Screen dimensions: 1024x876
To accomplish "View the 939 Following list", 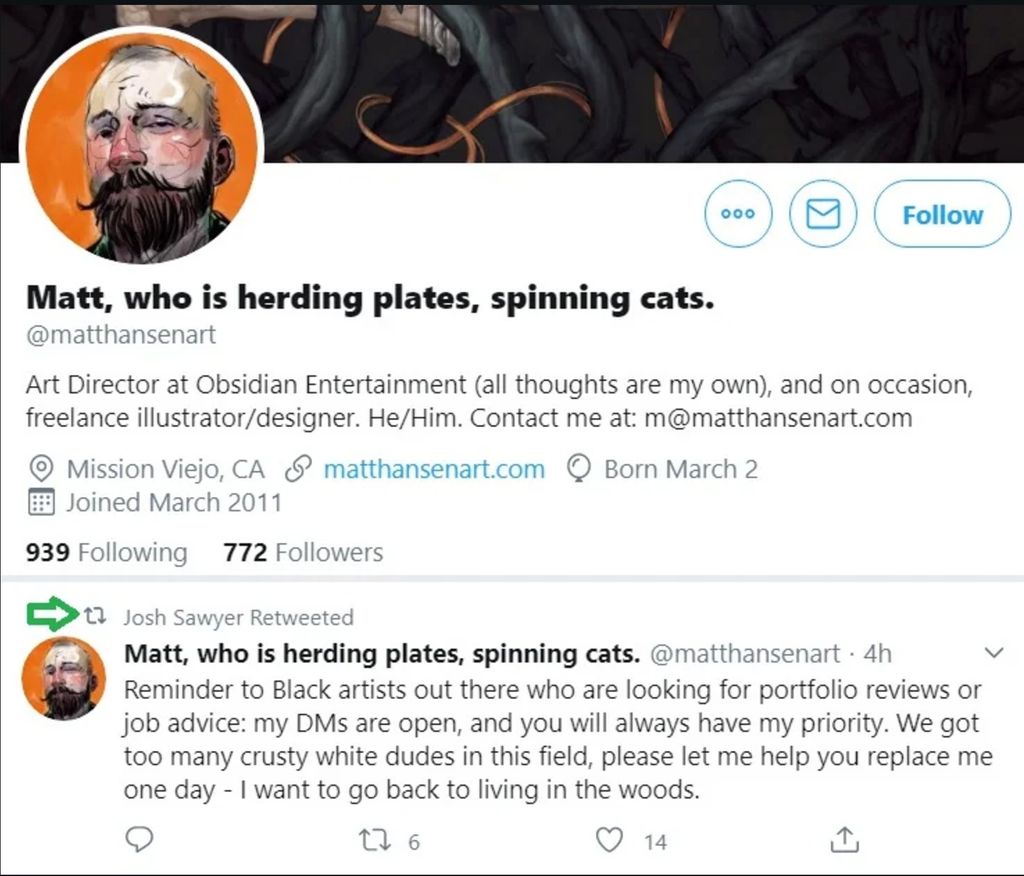I will pos(106,552).
